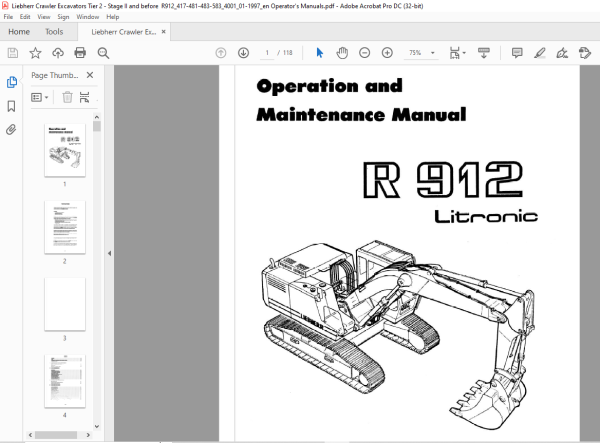
Task: Click the "/ 118" total pages text
Action: coord(285,53)
